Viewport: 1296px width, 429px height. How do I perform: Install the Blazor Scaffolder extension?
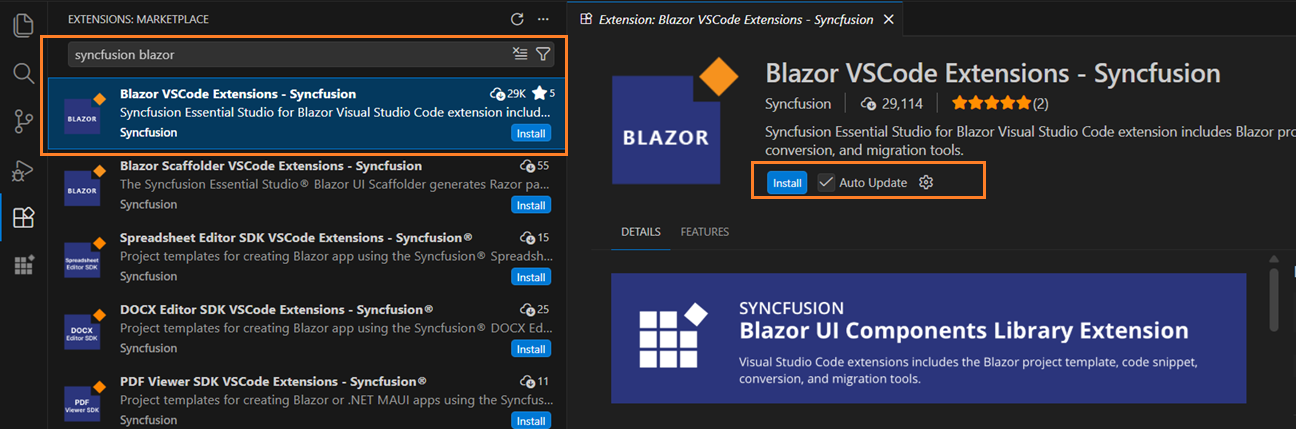[530, 205]
